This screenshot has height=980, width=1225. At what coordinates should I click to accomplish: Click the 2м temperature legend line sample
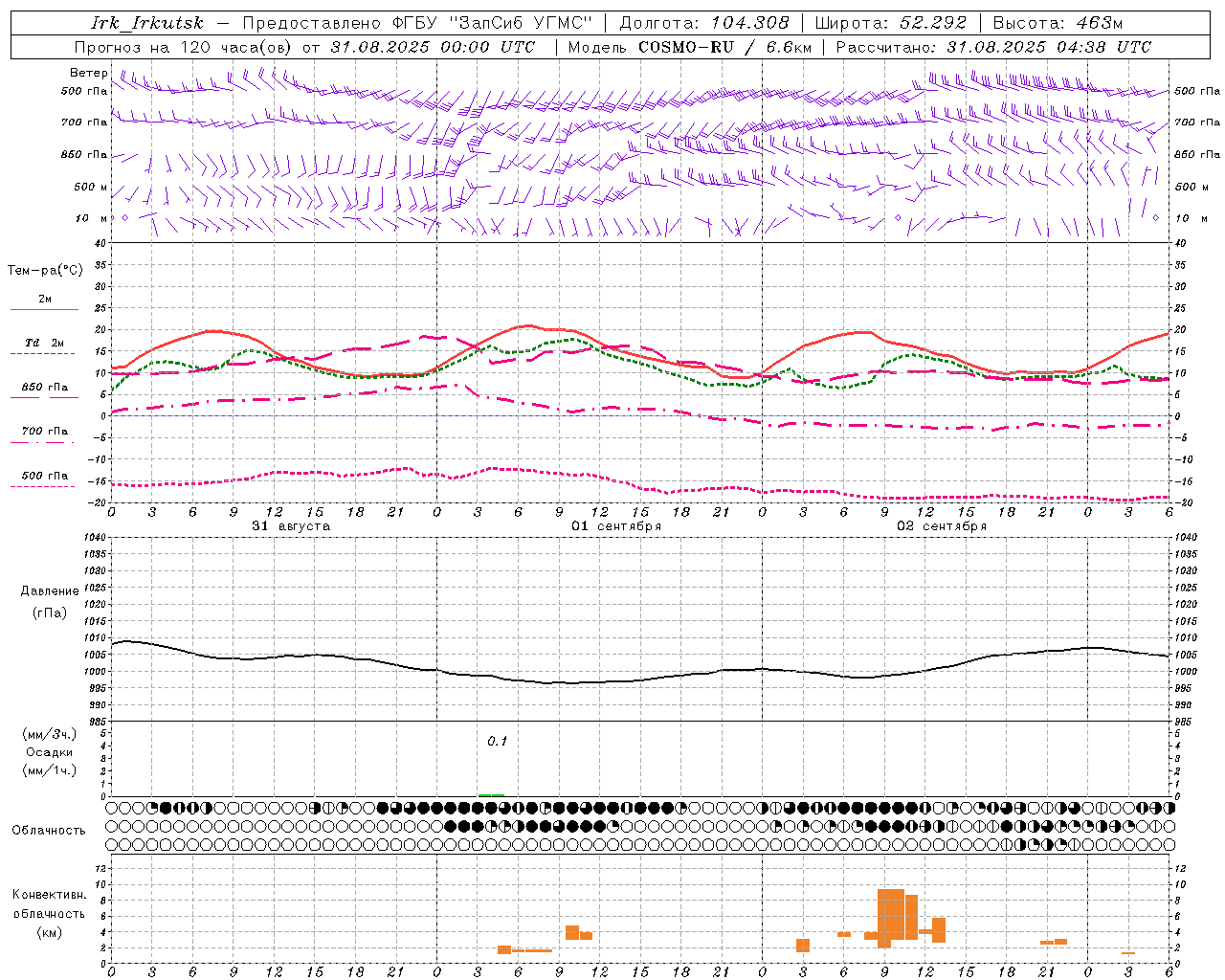(44, 310)
